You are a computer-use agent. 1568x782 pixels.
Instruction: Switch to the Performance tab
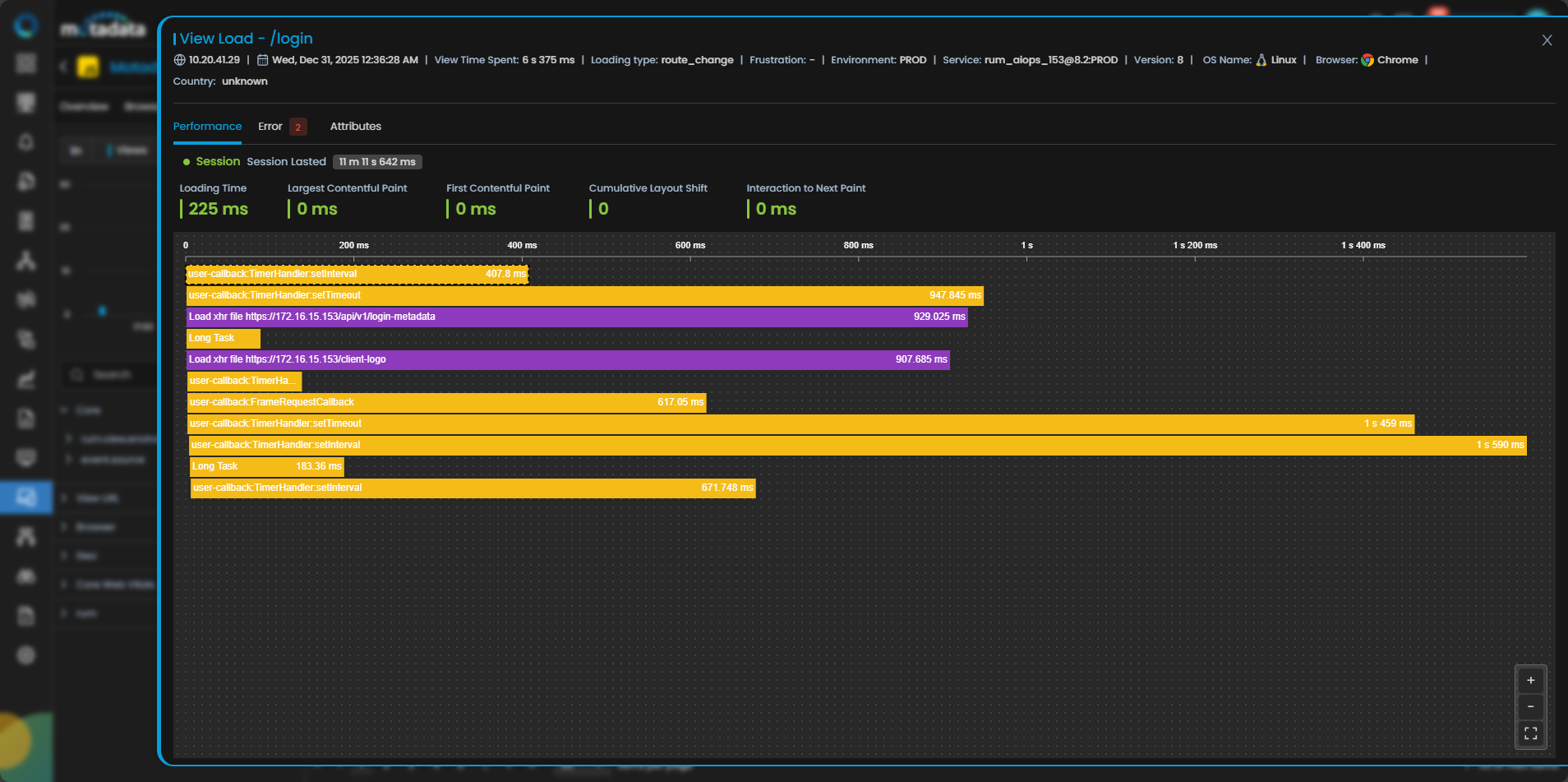tap(207, 127)
